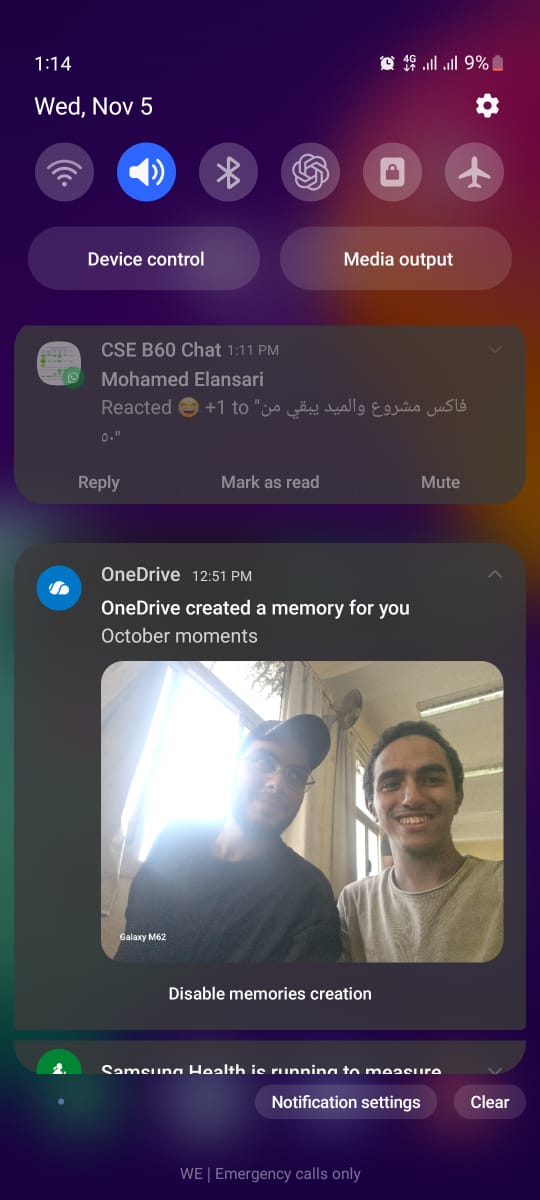This screenshot has width=540, height=1200.
Task: Open the October moments memory photo
Action: pyautogui.click(x=302, y=812)
